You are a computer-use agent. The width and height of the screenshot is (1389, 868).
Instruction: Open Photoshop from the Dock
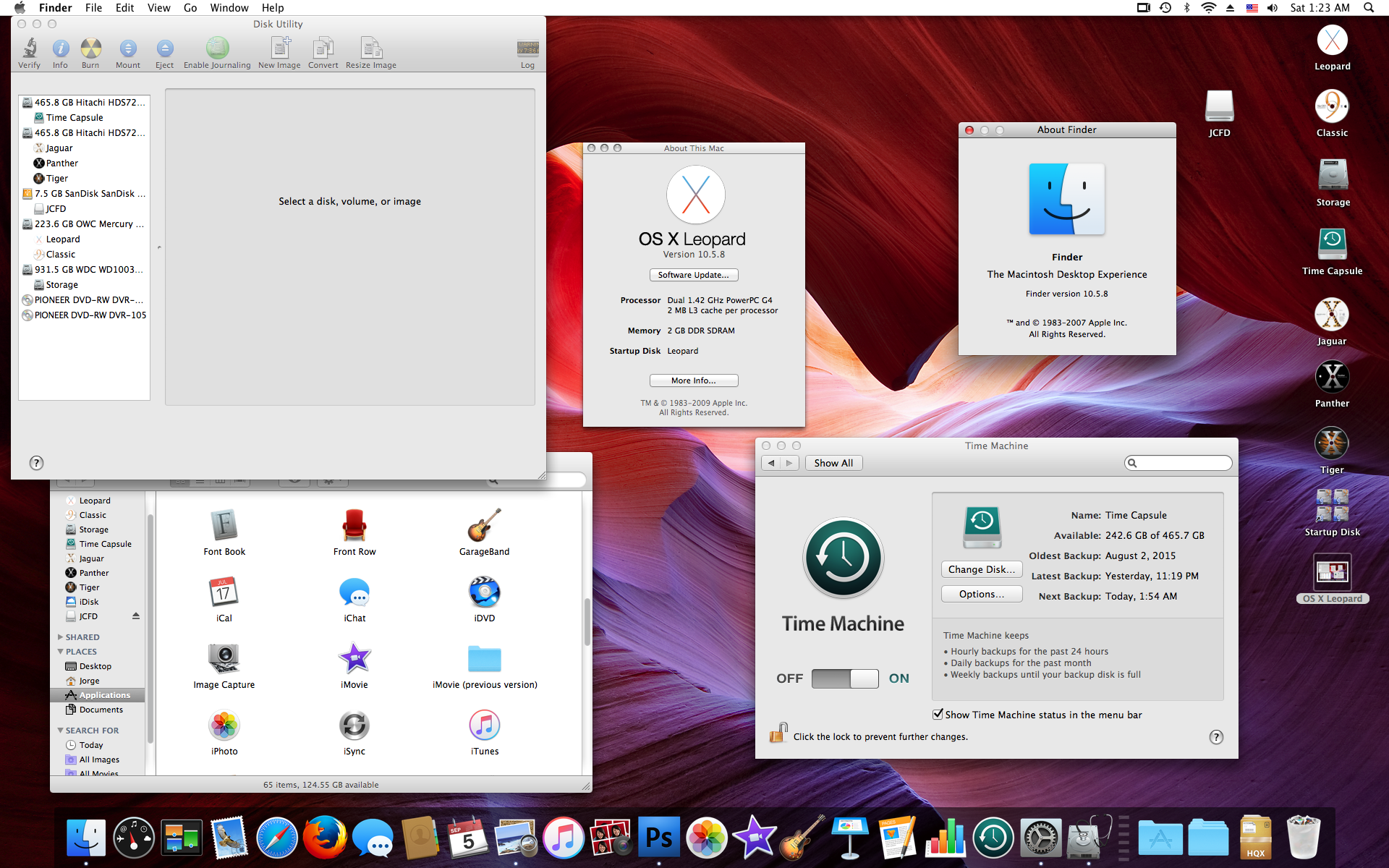click(658, 837)
